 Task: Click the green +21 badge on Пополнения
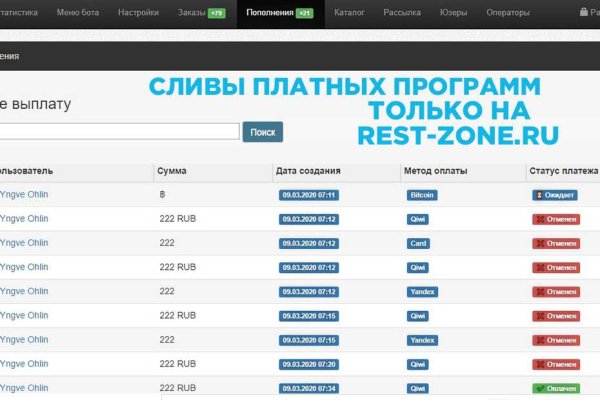pyautogui.click(x=304, y=14)
